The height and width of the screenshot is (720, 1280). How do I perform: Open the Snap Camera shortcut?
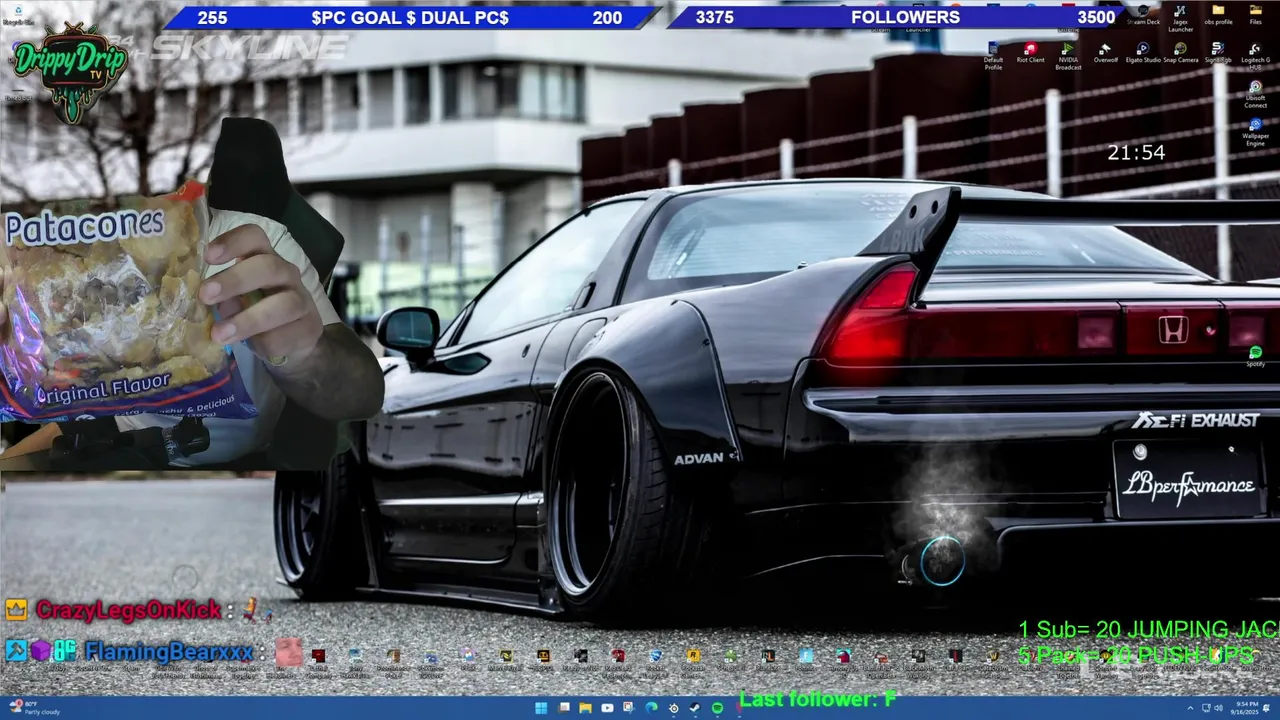tap(1180, 52)
